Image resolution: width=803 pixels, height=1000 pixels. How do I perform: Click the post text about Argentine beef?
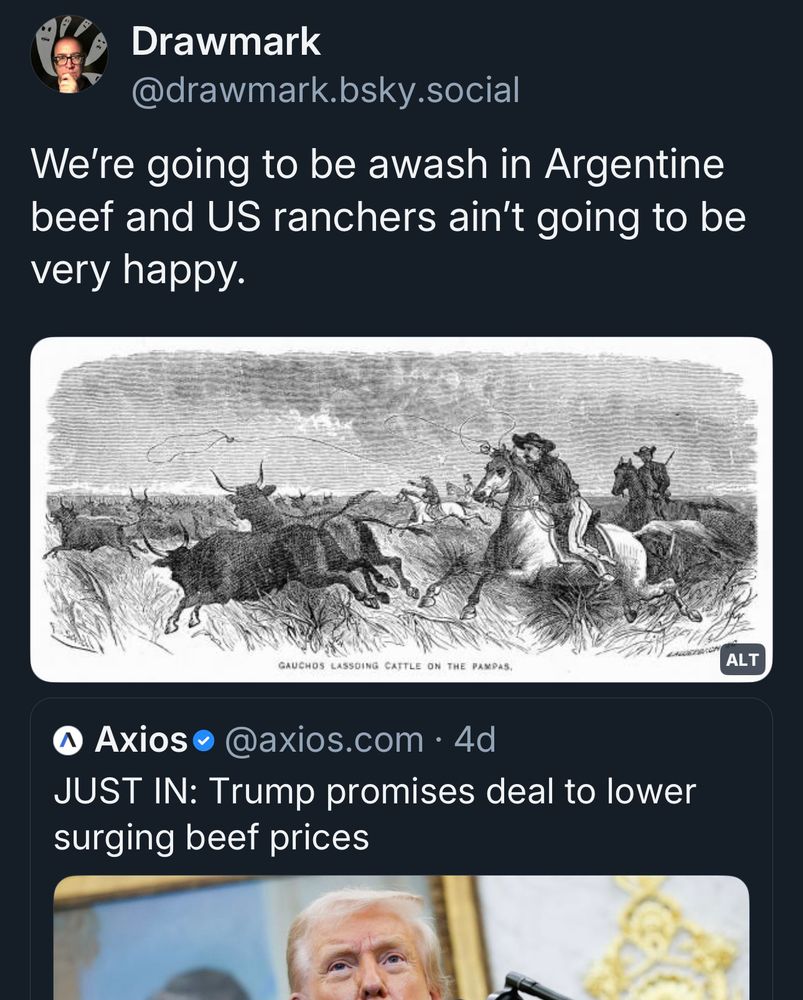click(x=390, y=212)
